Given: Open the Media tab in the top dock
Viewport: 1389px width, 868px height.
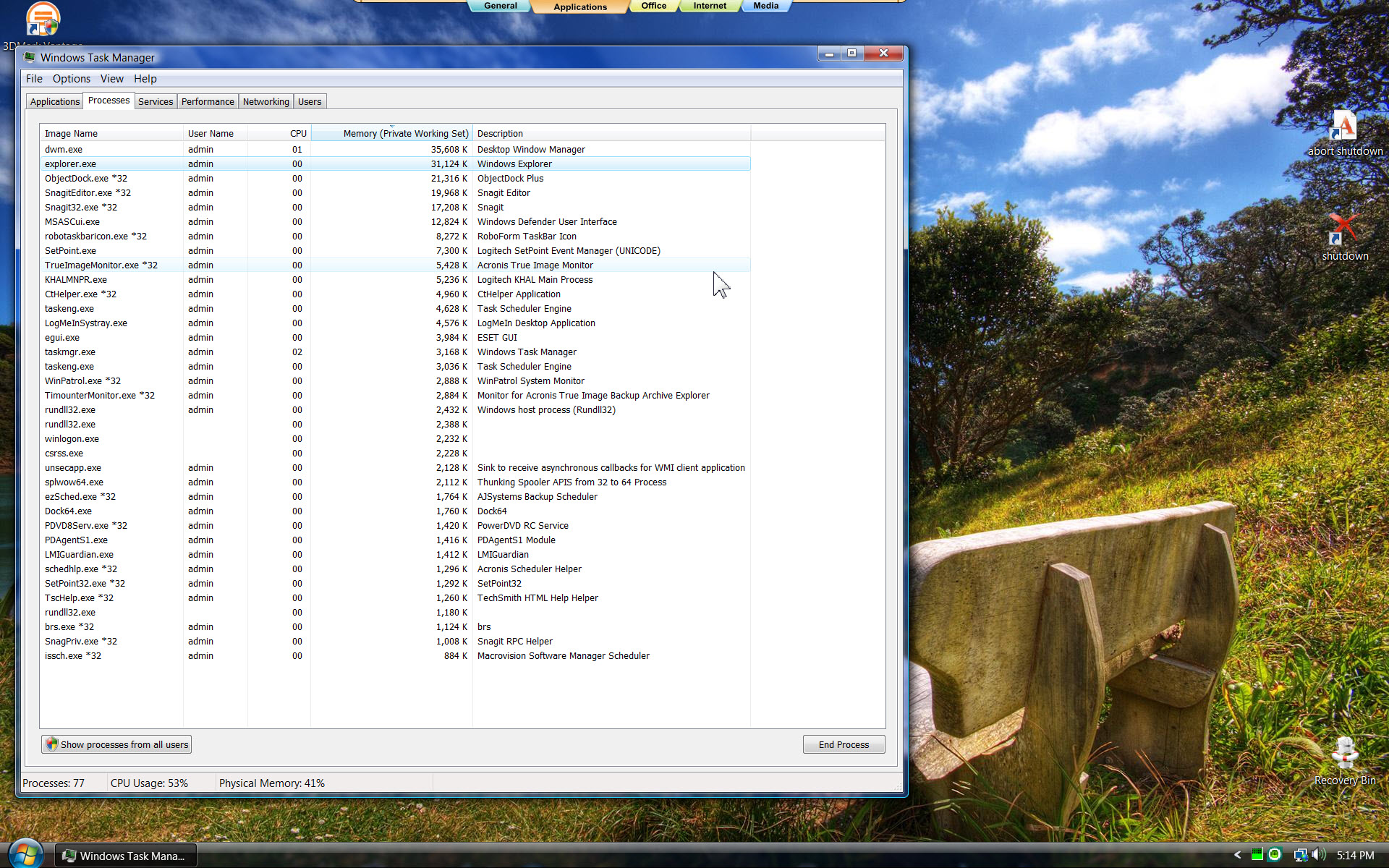Looking at the screenshot, I should 765,6.
